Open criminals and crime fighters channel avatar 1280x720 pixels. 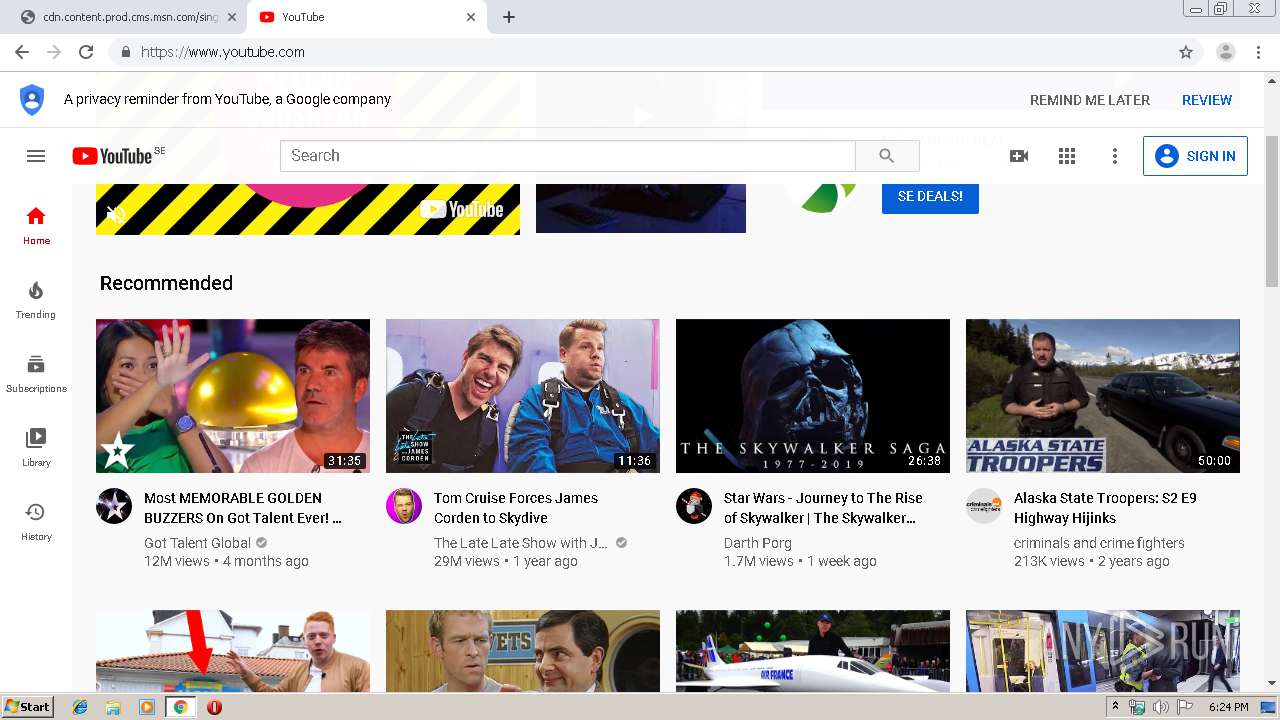[984, 506]
